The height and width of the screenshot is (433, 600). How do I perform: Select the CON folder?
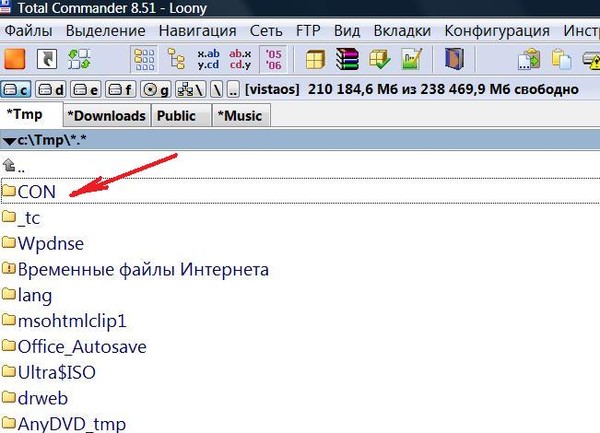35,190
